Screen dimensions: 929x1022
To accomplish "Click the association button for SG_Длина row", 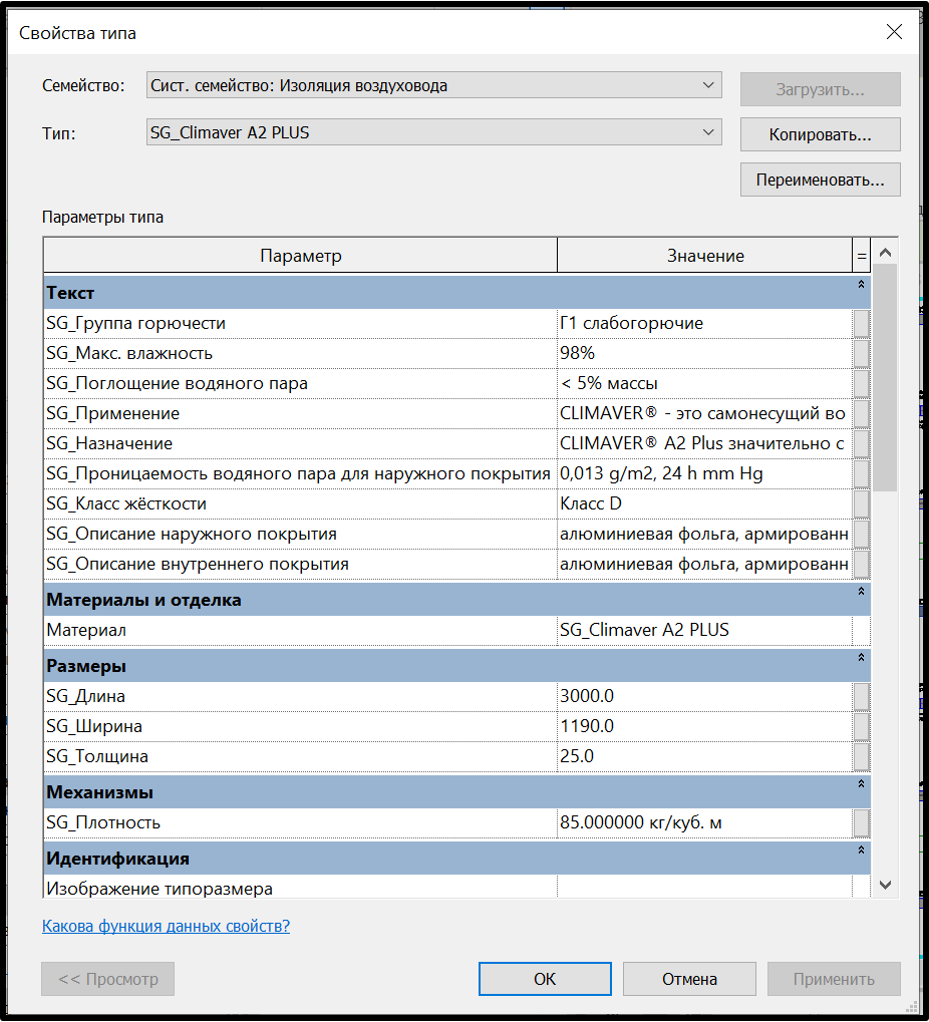I will point(861,696).
